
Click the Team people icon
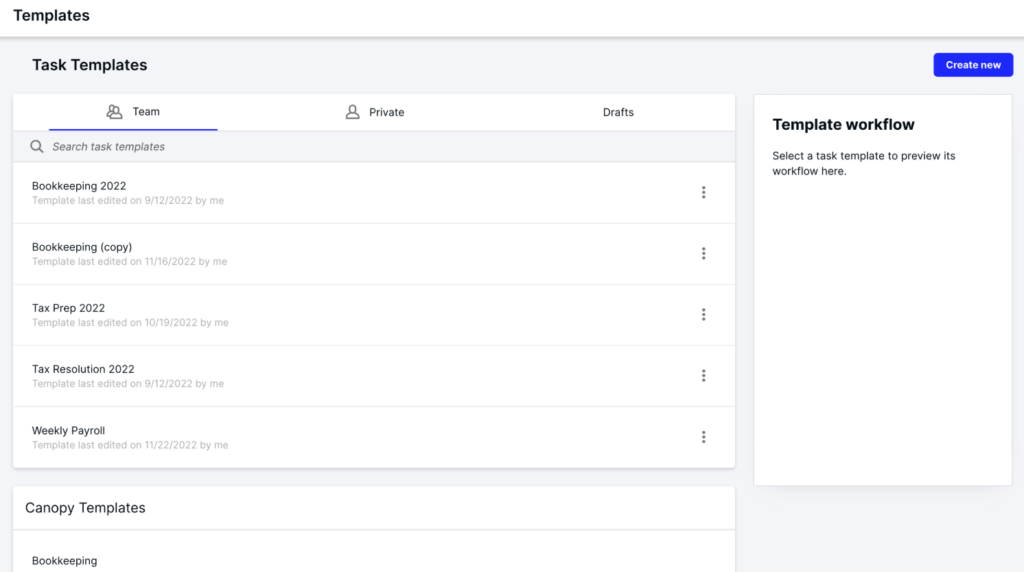[x=114, y=112]
